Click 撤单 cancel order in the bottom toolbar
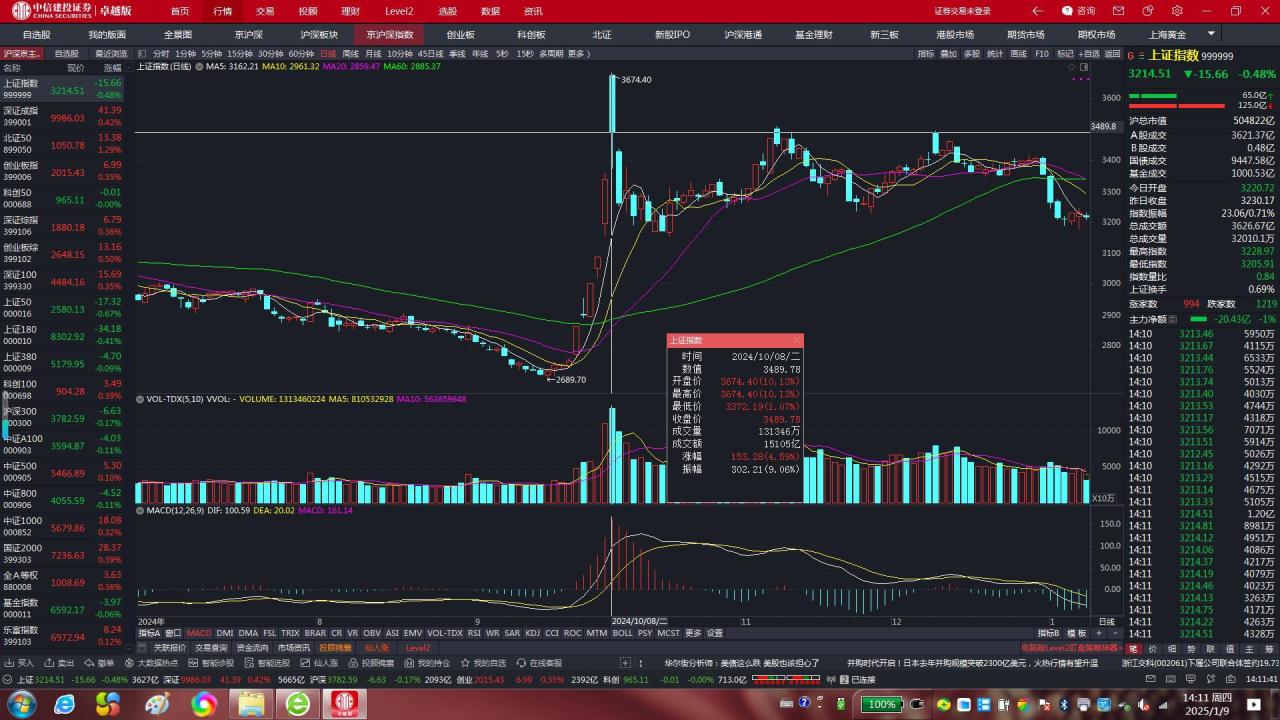This screenshot has height=720, width=1280. [99, 663]
